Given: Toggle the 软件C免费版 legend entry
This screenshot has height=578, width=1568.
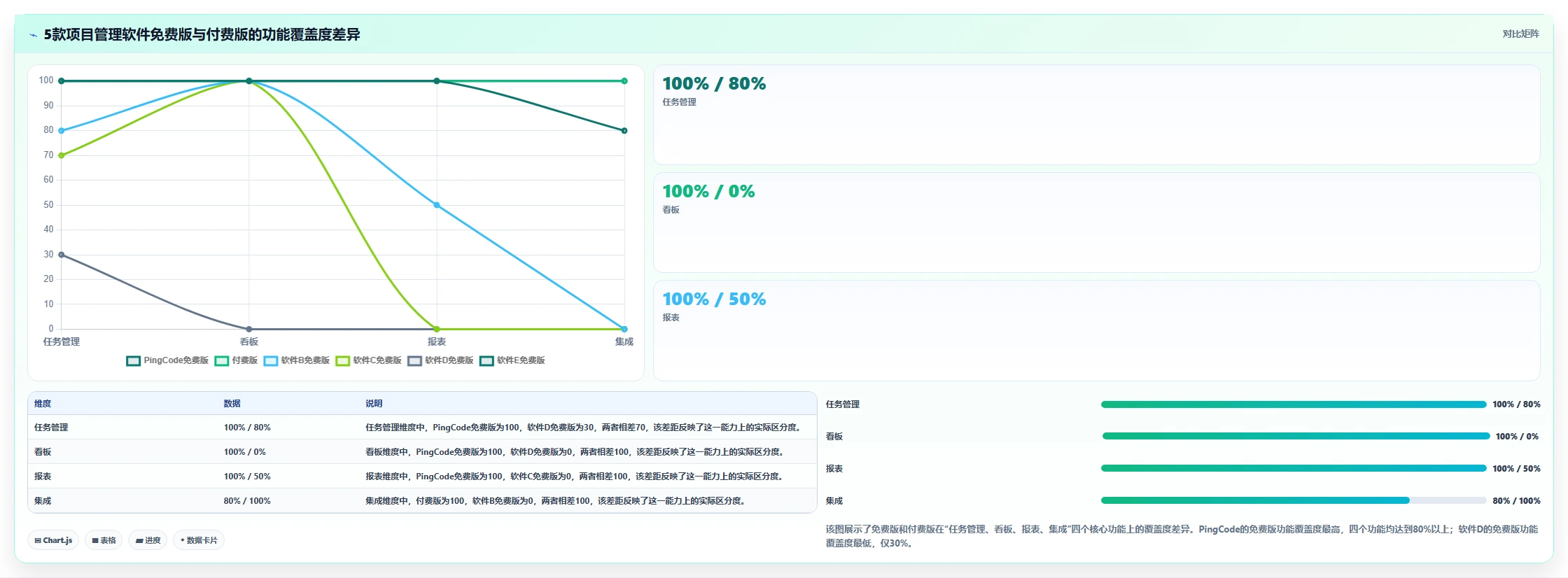Looking at the screenshot, I should [x=369, y=360].
